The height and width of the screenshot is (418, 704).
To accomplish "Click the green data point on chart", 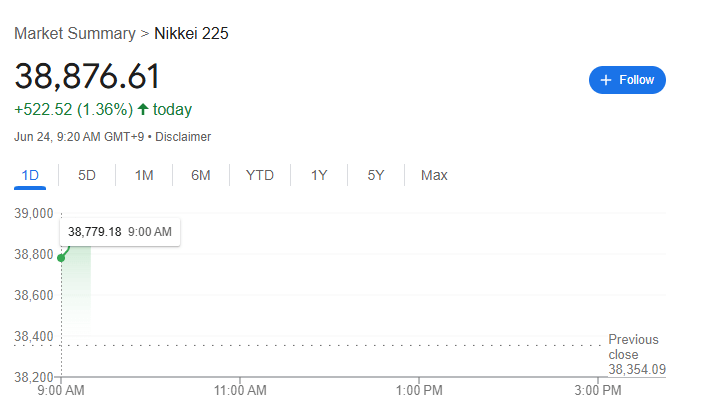I will tap(61, 258).
